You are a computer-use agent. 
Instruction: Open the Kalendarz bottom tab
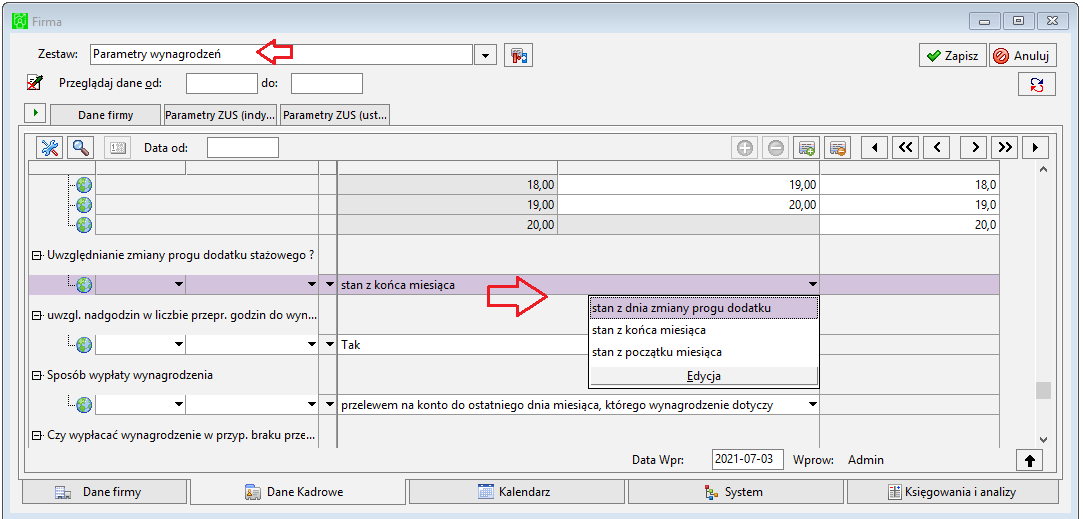pyautogui.click(x=517, y=492)
